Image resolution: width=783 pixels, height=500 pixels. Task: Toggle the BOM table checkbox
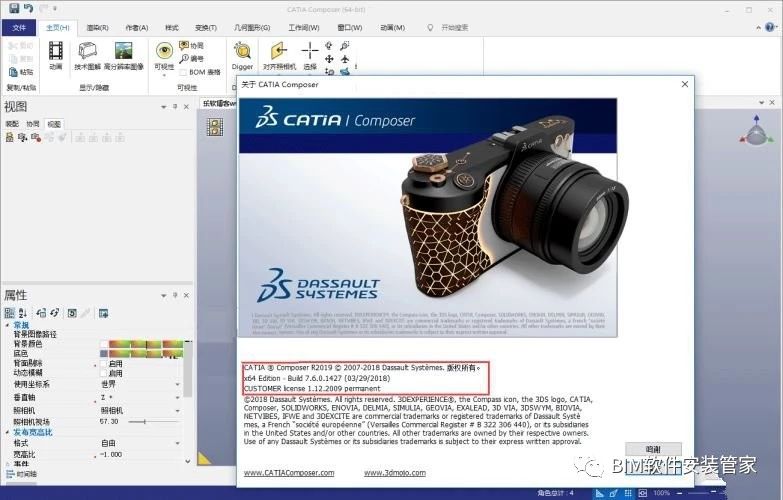pos(183,72)
